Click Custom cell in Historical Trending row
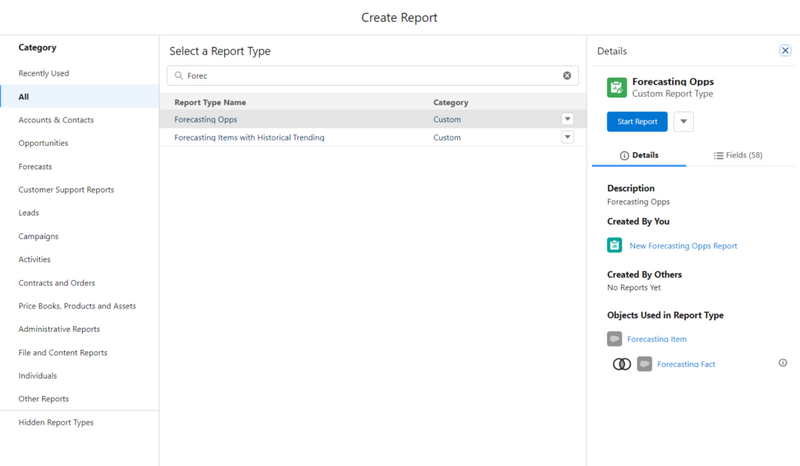This screenshot has height=466, width=800. pos(447,137)
